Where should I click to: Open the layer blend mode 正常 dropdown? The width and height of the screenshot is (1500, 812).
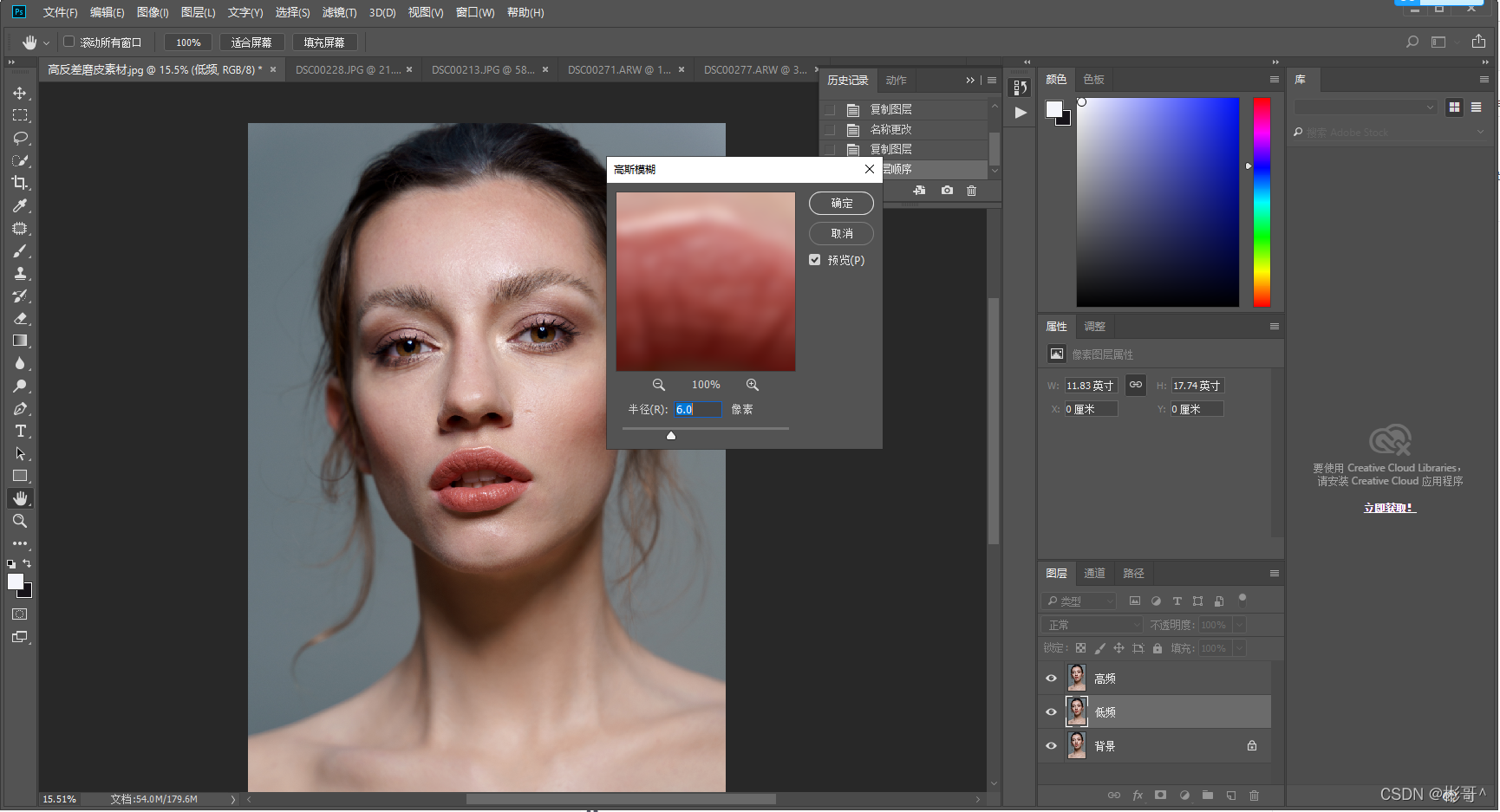1092,625
